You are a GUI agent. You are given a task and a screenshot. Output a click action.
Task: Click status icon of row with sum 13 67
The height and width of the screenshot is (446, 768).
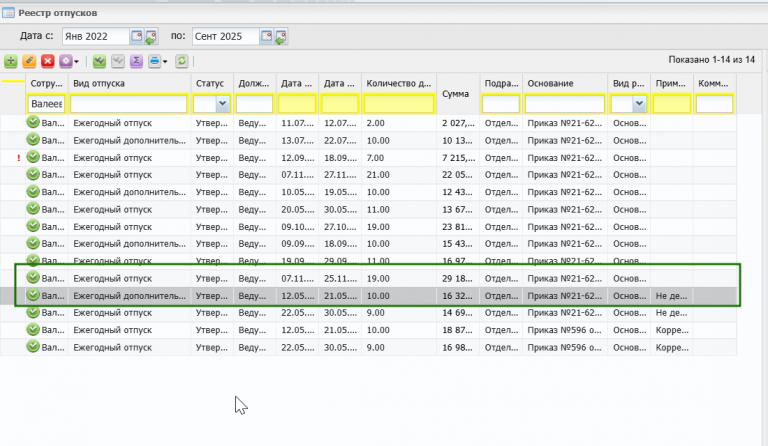pyautogui.click(x=33, y=209)
